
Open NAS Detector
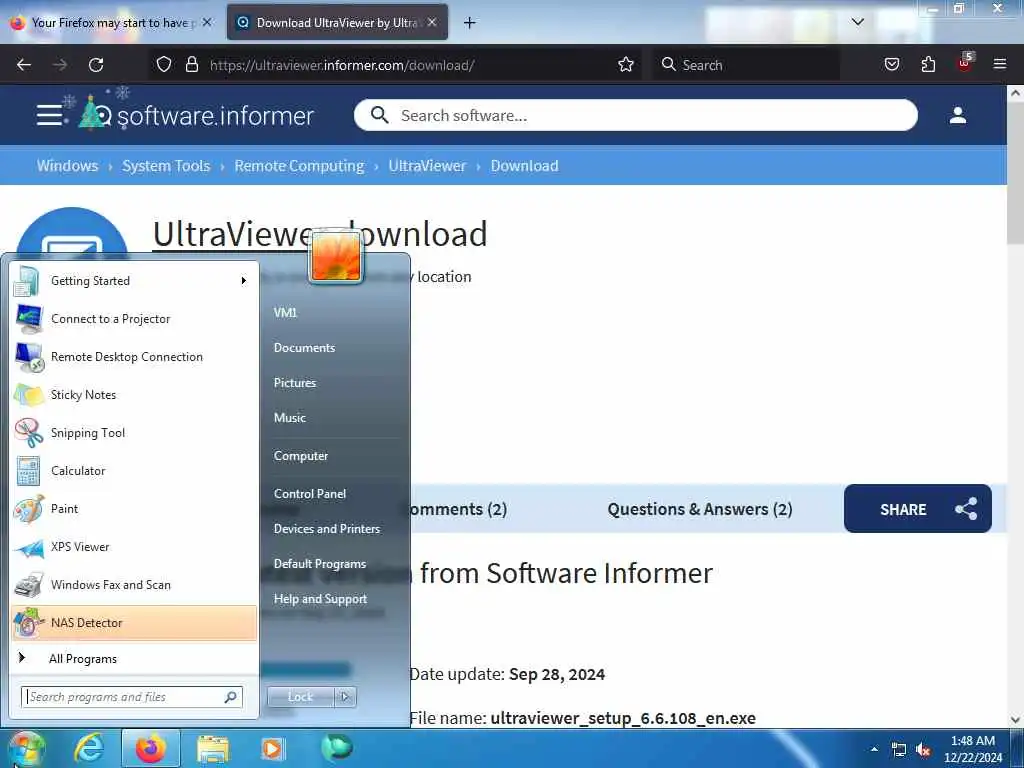click(x=133, y=623)
